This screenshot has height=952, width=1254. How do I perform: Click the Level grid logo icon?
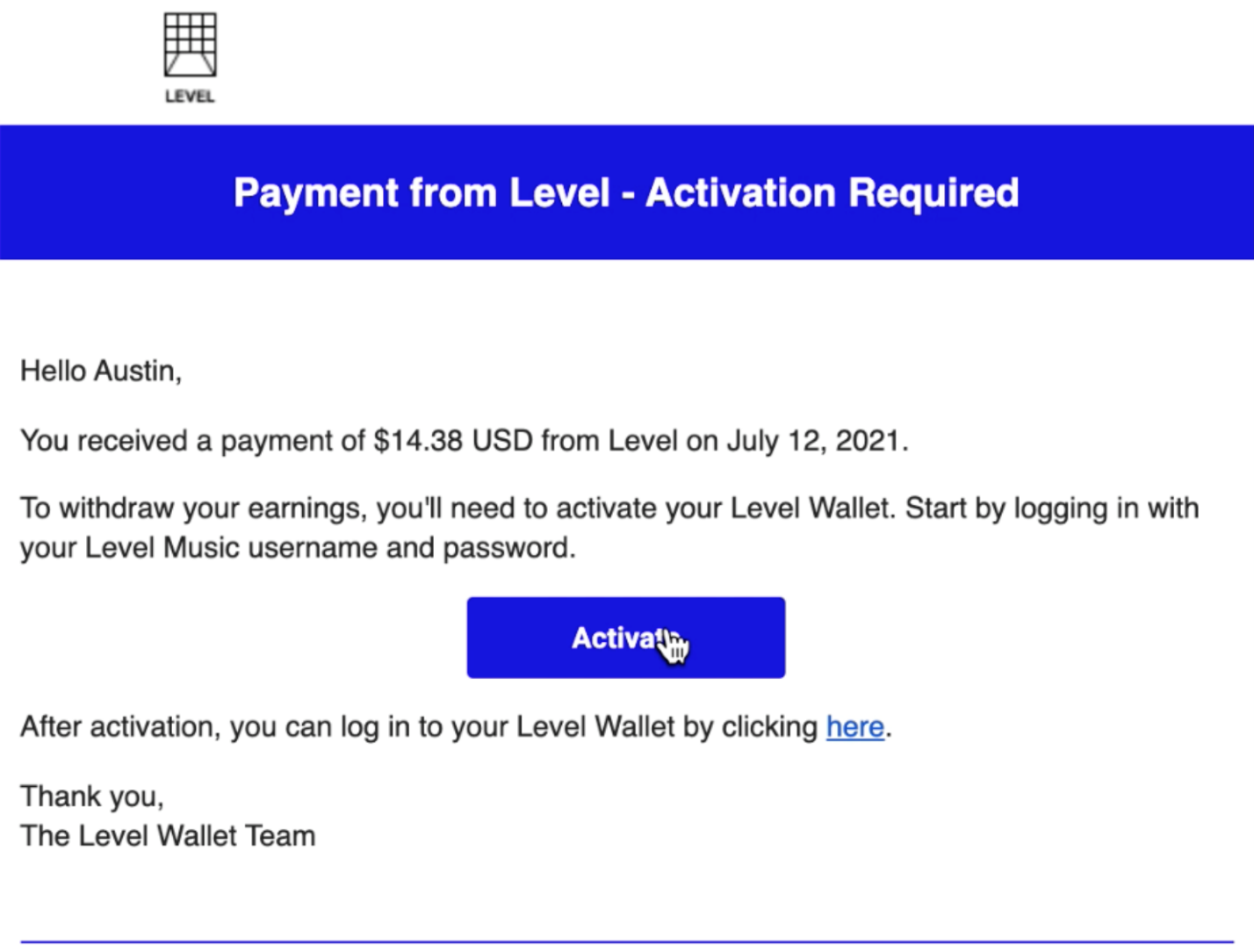coord(190,45)
